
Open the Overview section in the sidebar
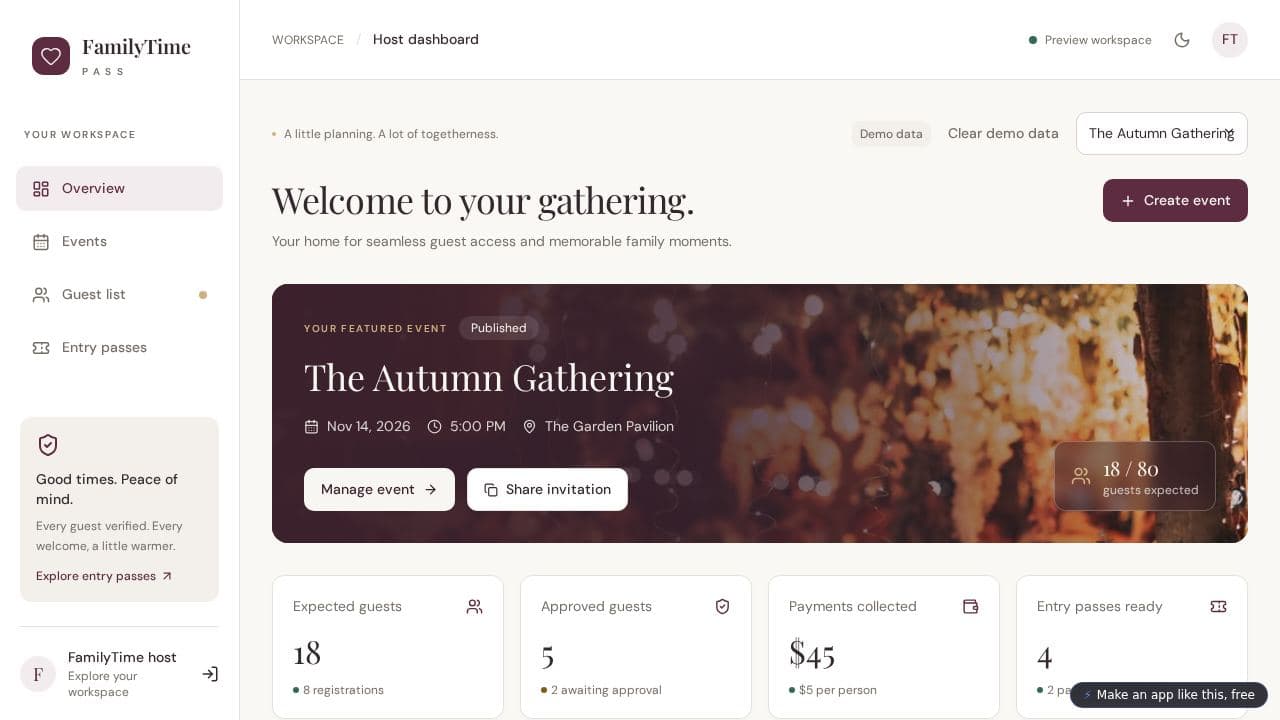pos(119,188)
